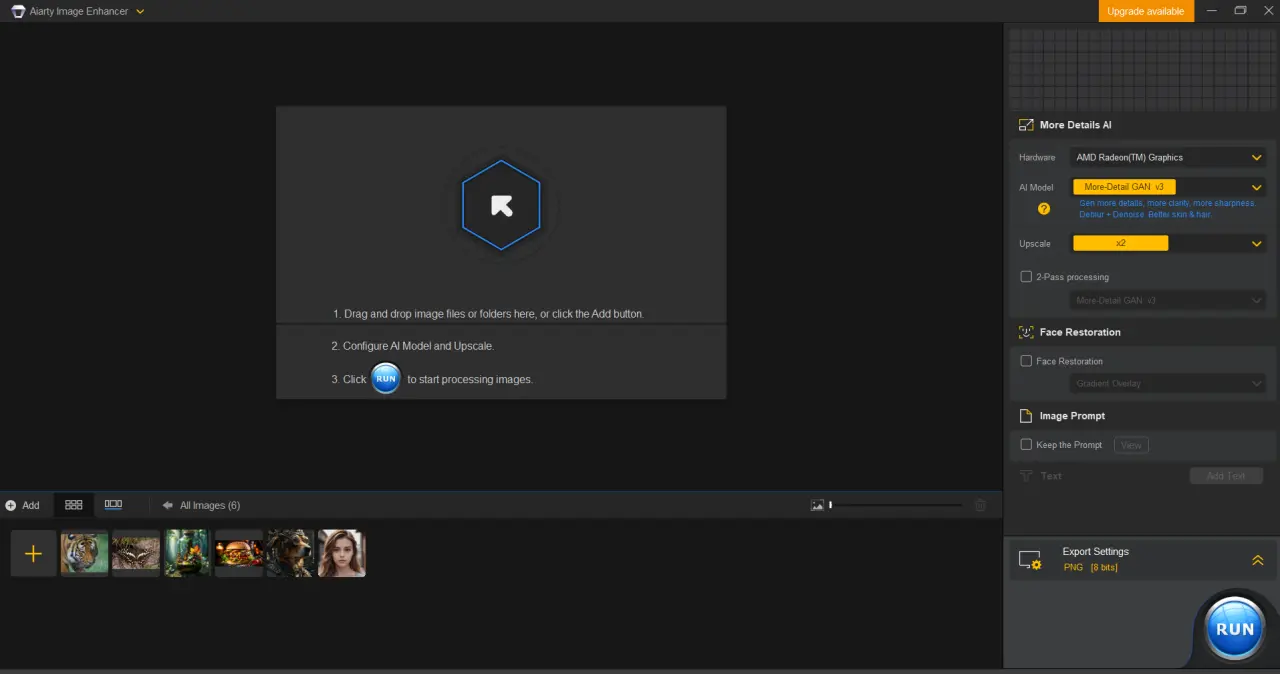
Task: Click the blue RUN icon in step 3
Action: [386, 379]
